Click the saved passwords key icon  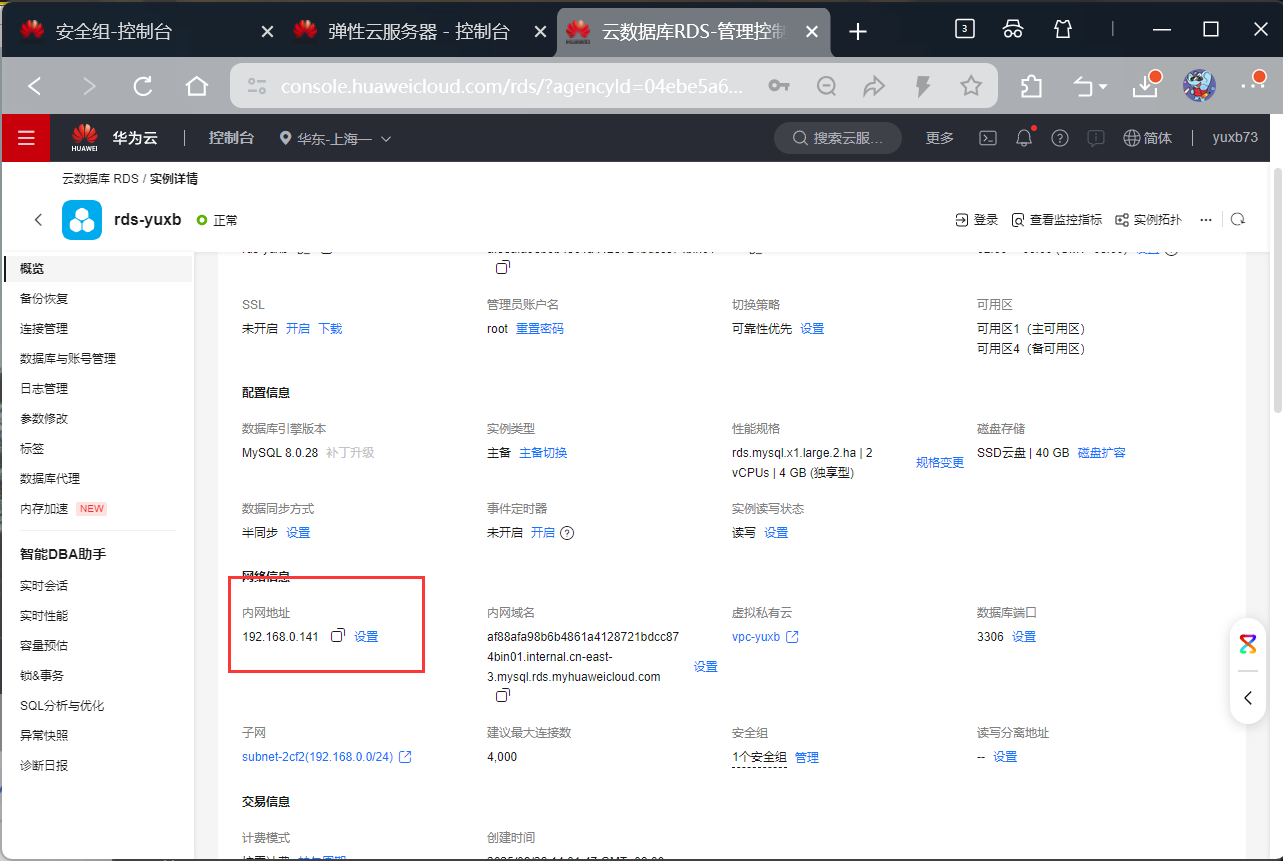click(x=779, y=86)
